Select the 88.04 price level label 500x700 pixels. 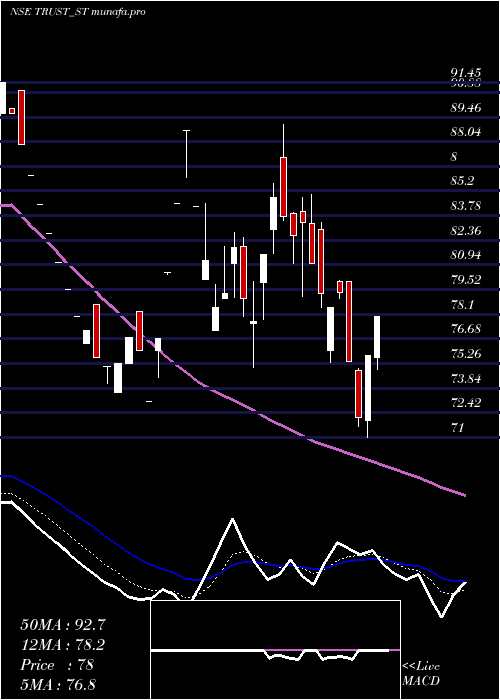click(x=466, y=132)
